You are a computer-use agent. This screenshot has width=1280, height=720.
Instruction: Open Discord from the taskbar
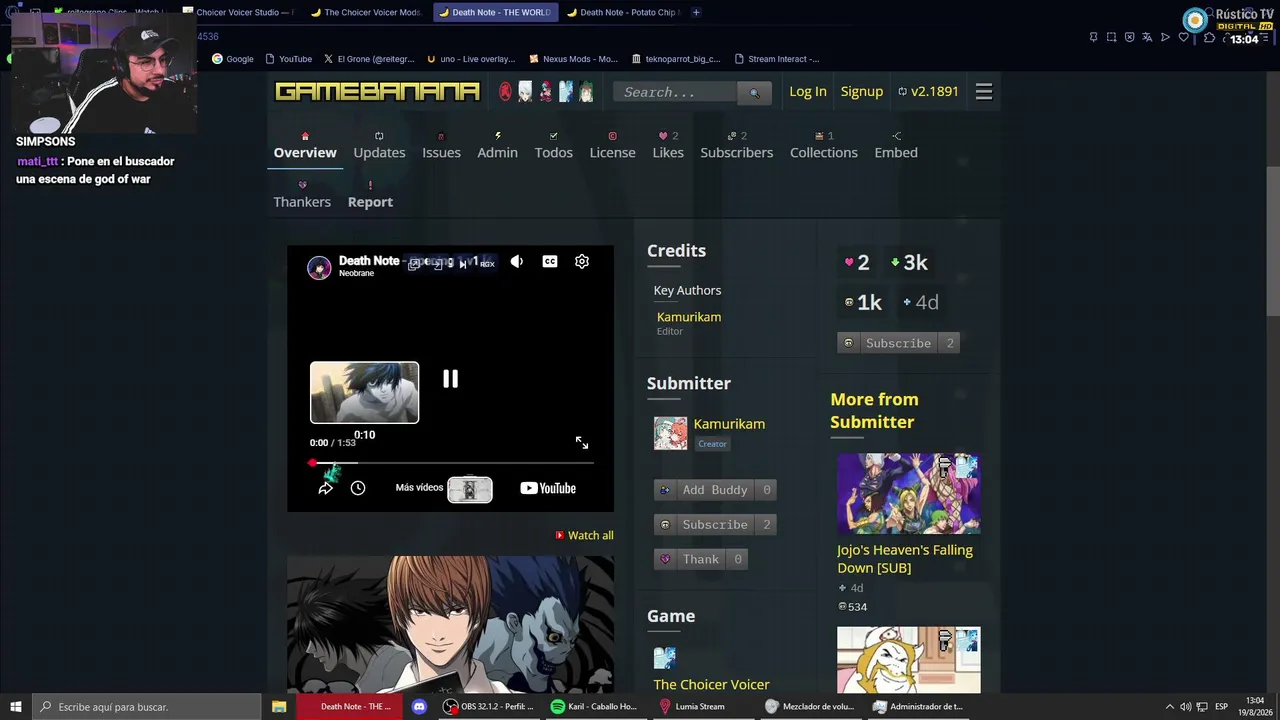[x=420, y=707]
